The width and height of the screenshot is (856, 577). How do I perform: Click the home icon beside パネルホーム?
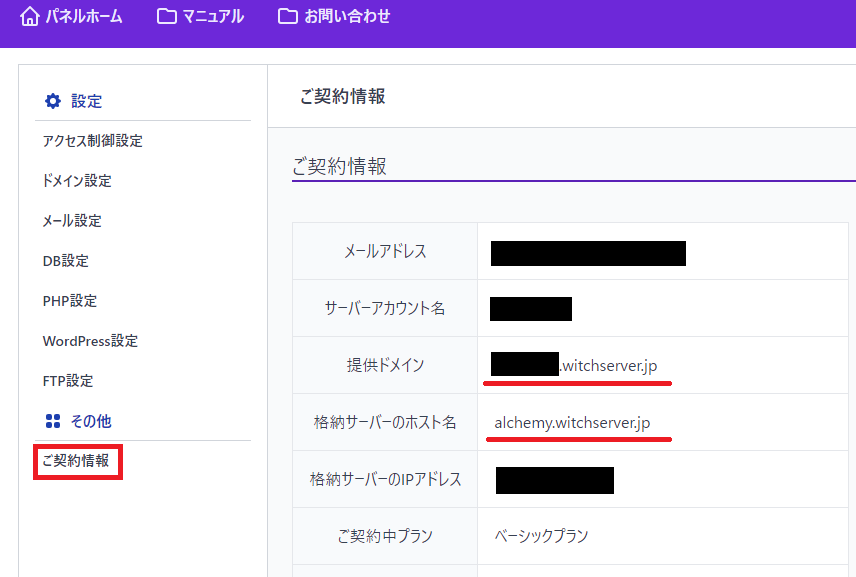pos(29,16)
